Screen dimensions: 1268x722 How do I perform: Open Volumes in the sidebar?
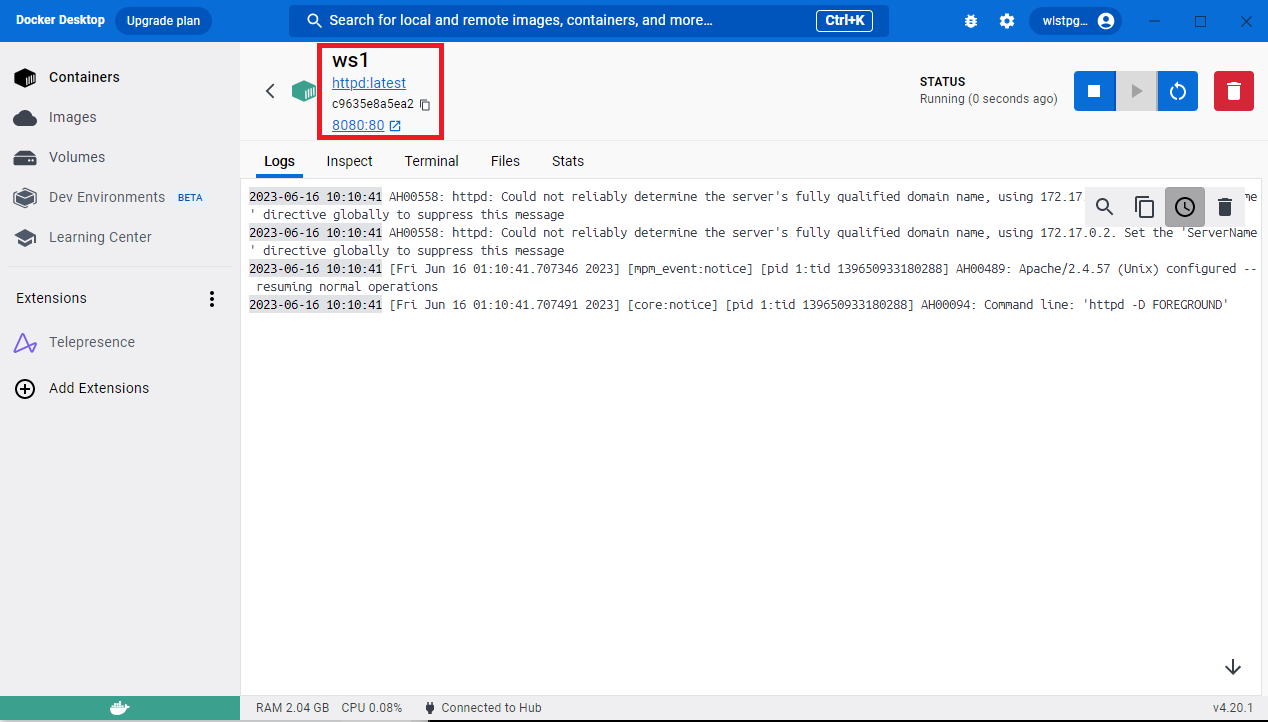tap(120, 157)
